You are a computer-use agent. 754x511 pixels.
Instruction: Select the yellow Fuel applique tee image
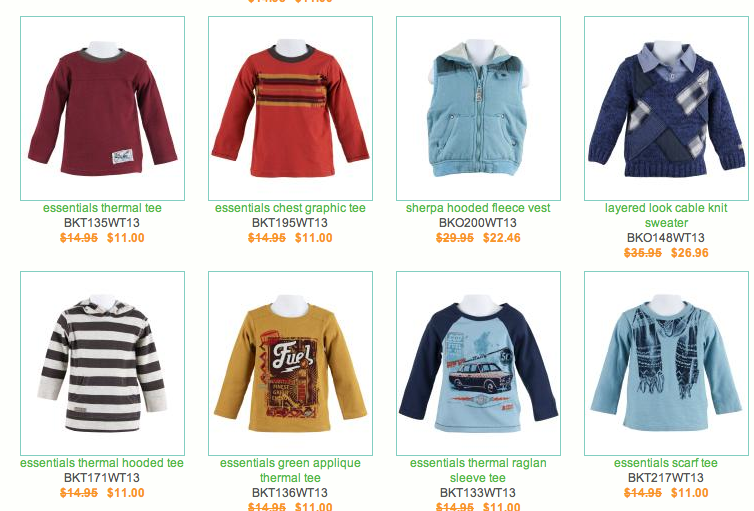tap(290, 363)
